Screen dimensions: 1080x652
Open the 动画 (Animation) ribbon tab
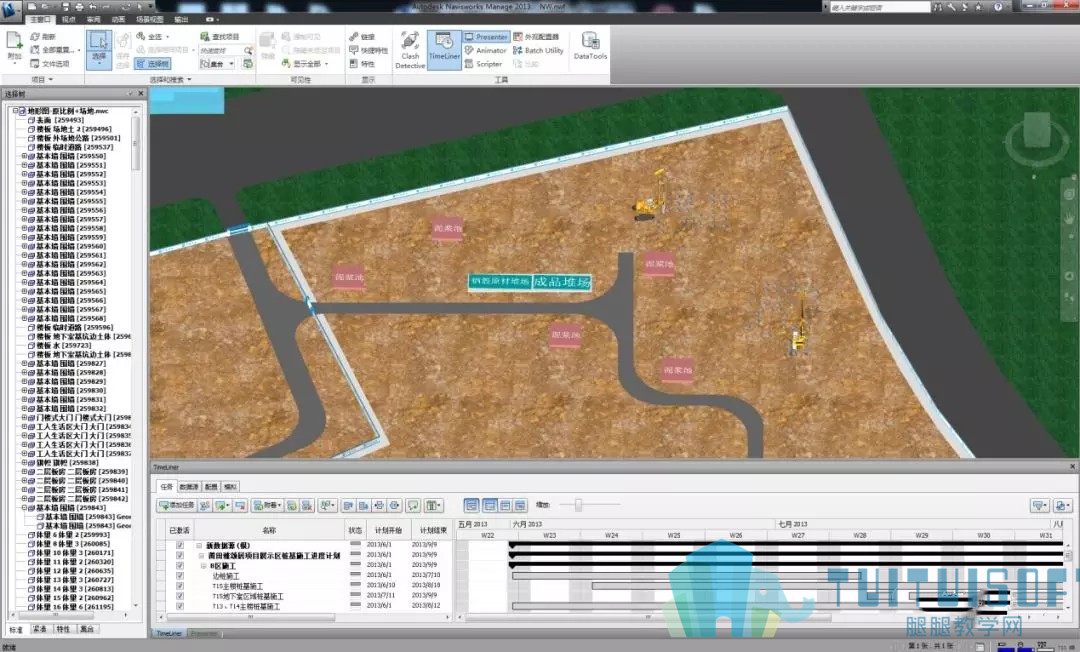(x=118, y=20)
